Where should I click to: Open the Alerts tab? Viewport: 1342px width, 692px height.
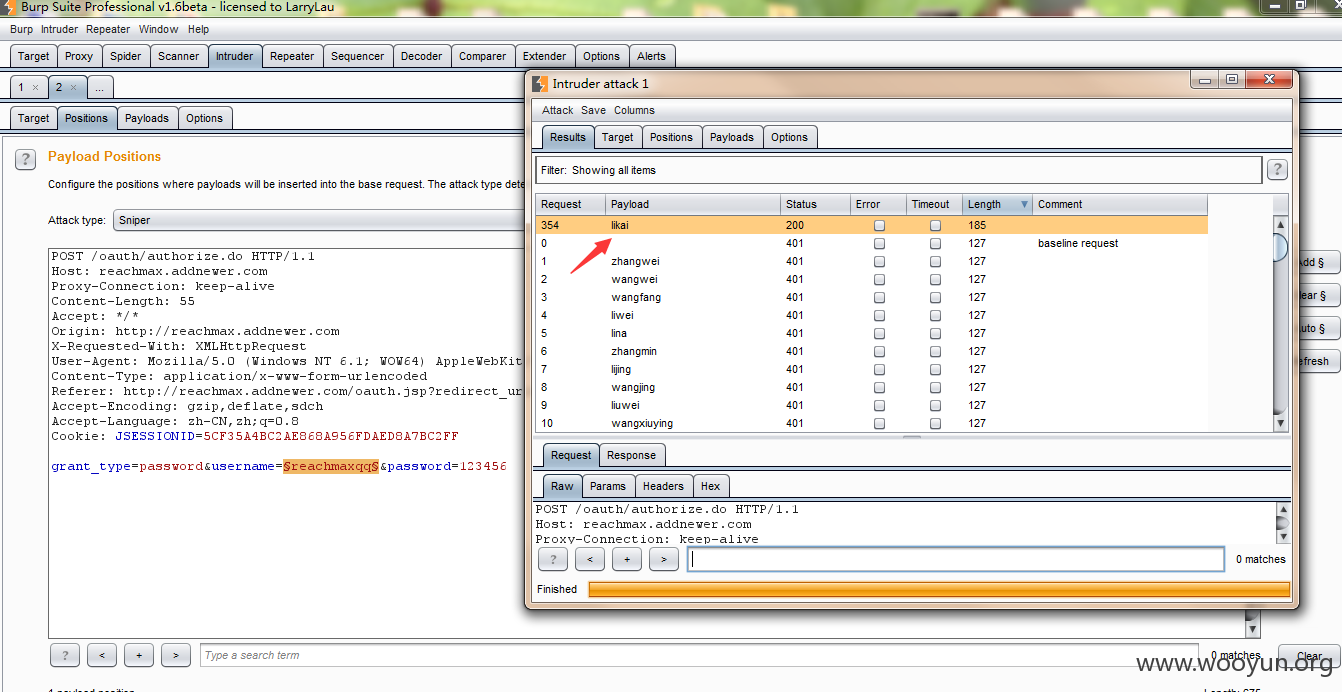(x=651, y=57)
